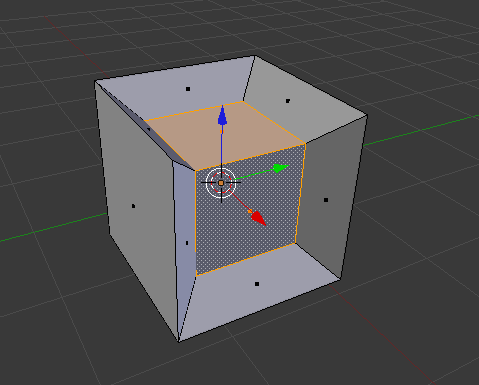Click the orange right edge of the stippled front face
Screen dimensions: 479x385
pos(300,193)
